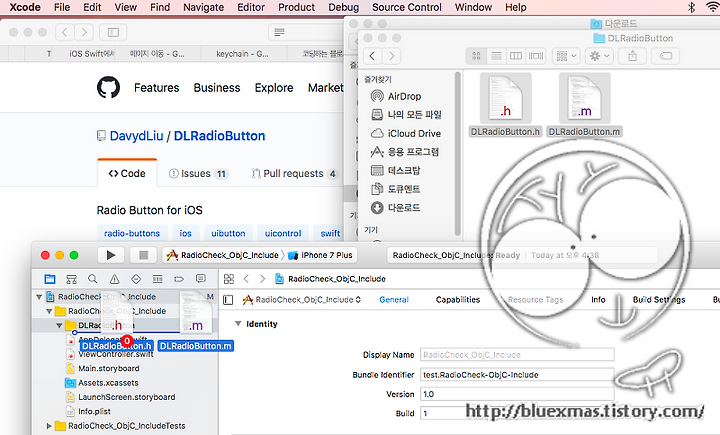Open 데스크탑 in the Finder sidebar
The width and height of the screenshot is (720, 435).
(395, 170)
